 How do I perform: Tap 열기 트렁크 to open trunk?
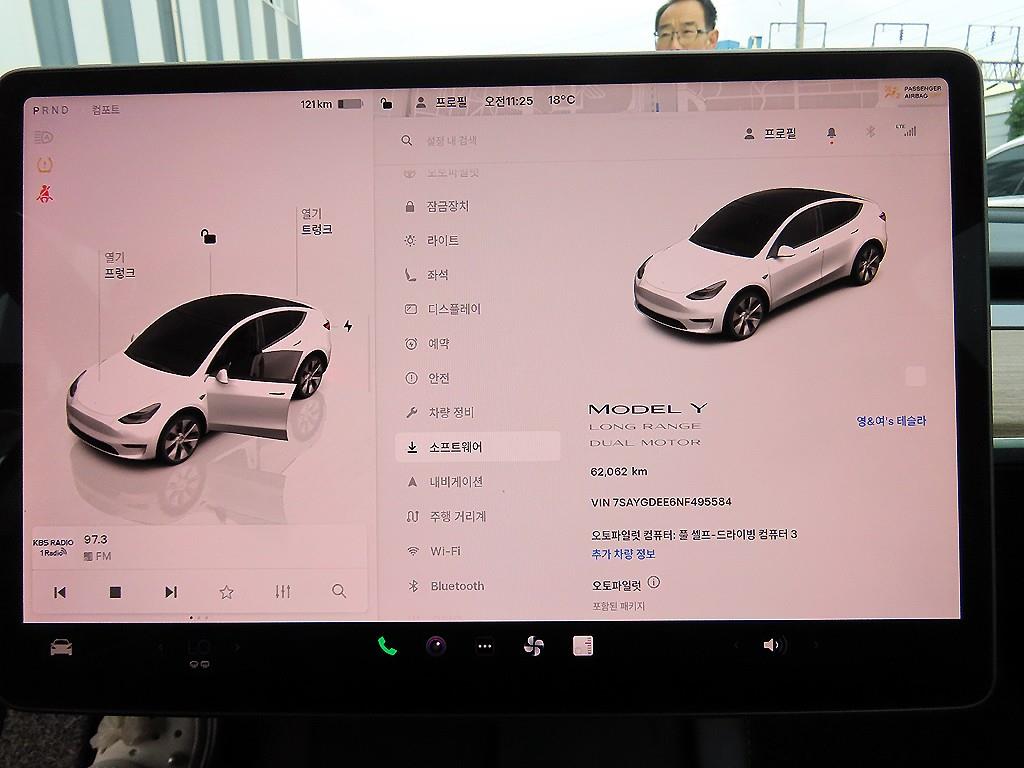click(316, 222)
